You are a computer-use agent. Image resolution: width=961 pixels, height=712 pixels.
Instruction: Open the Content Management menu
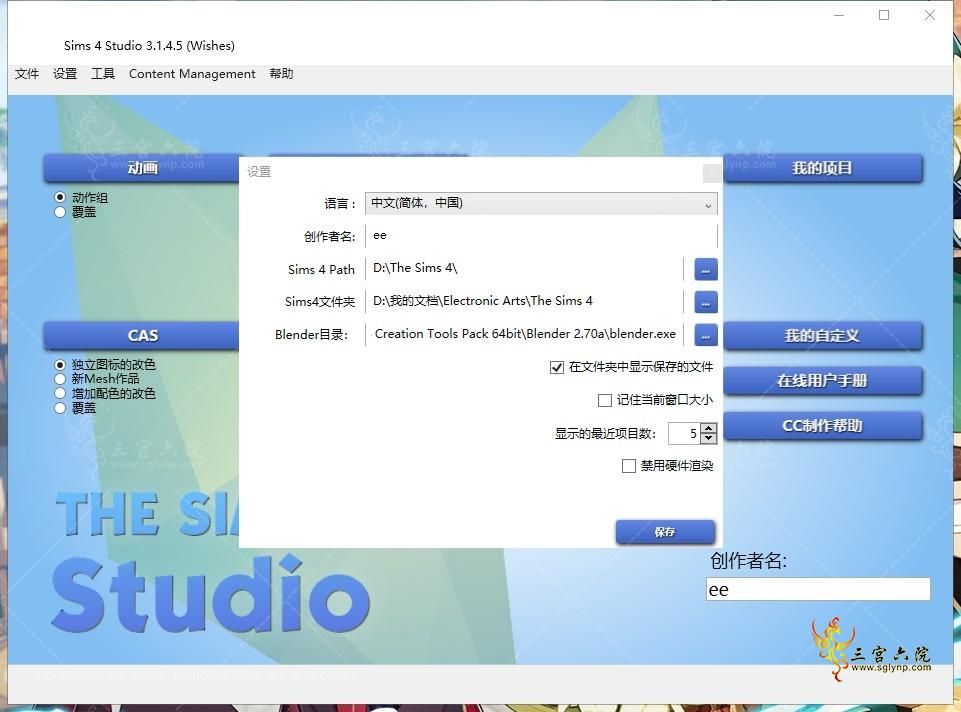pyautogui.click(x=192, y=74)
